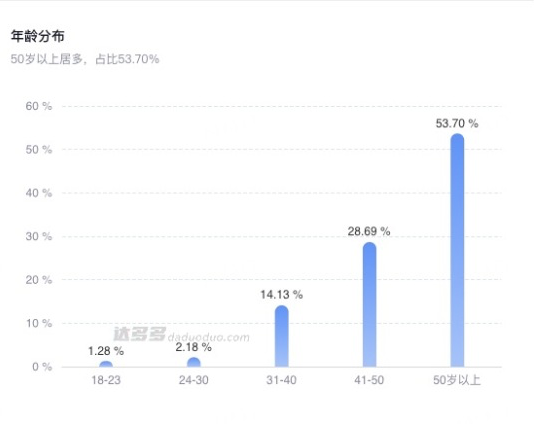Click the daduoduo.com watermark
The image size is (534, 424).
tap(209, 337)
